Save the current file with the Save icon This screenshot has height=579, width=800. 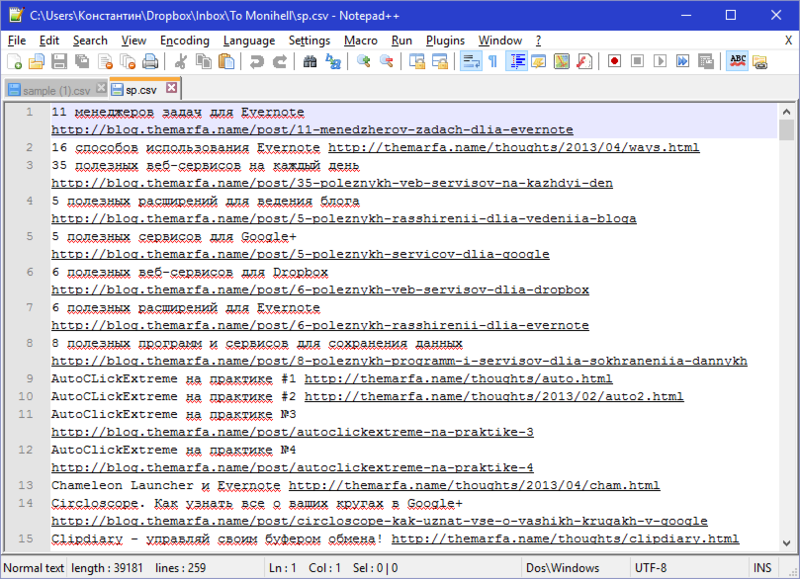pyautogui.click(x=59, y=62)
